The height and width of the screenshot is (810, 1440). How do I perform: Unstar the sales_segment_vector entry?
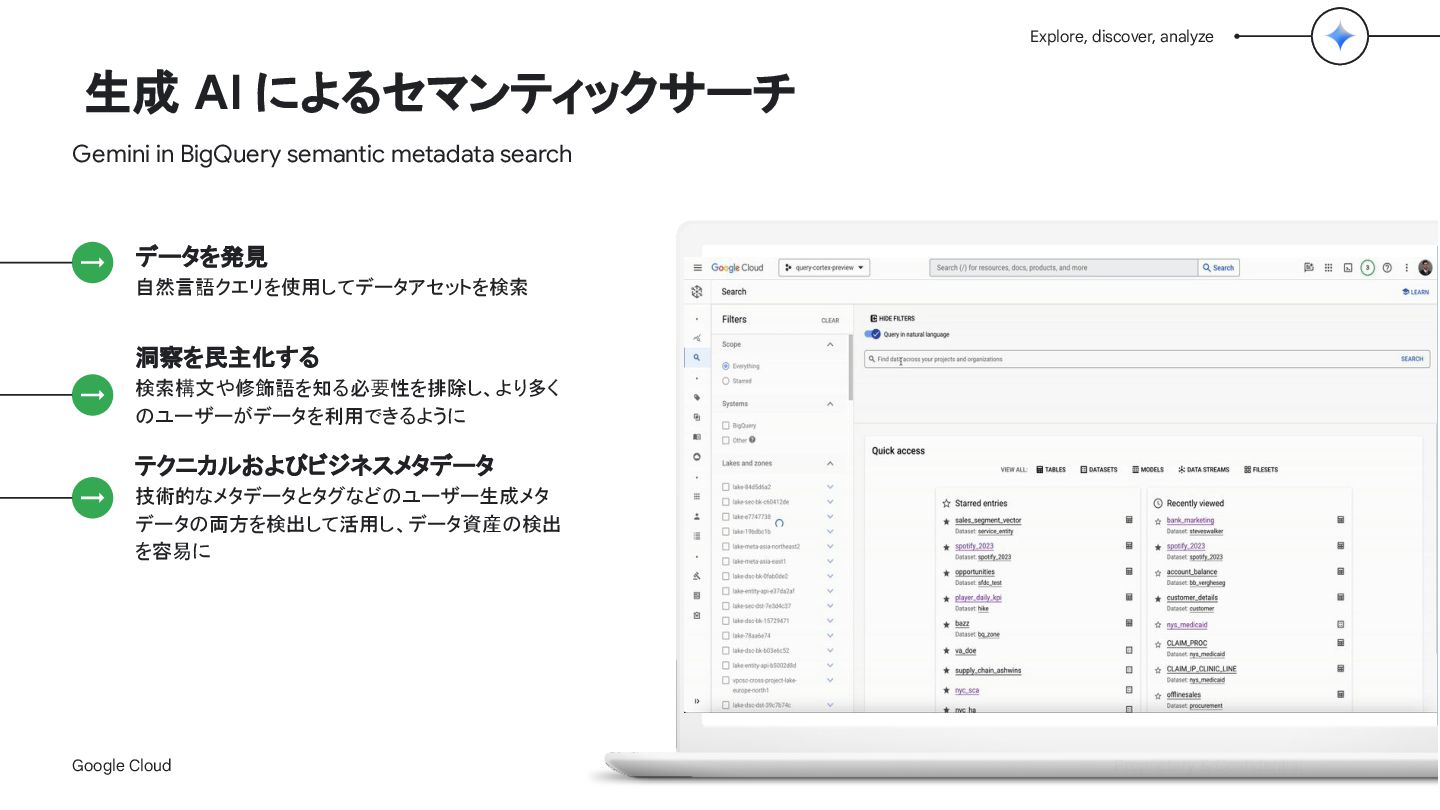[x=946, y=521]
